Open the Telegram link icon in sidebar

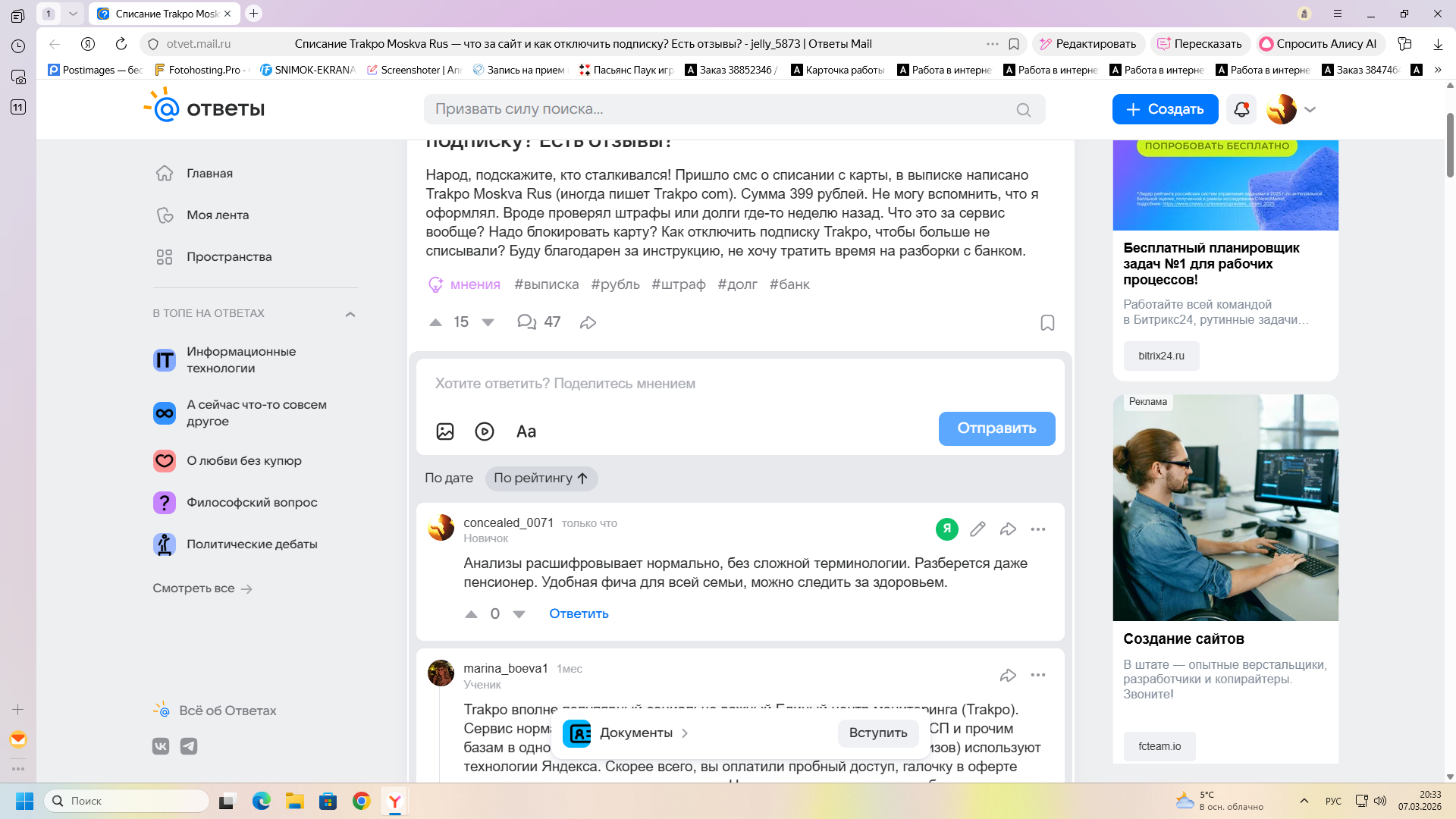tap(189, 746)
